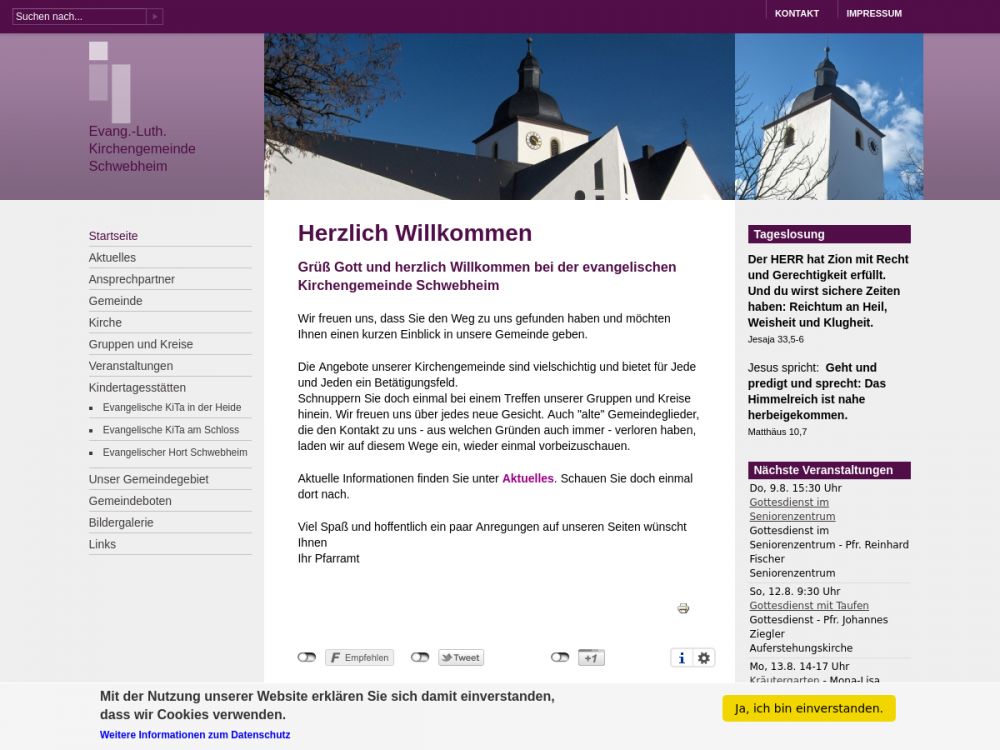This screenshot has height=750, width=1000.
Task: Click the Twitter Tweet button
Action: 461,658
